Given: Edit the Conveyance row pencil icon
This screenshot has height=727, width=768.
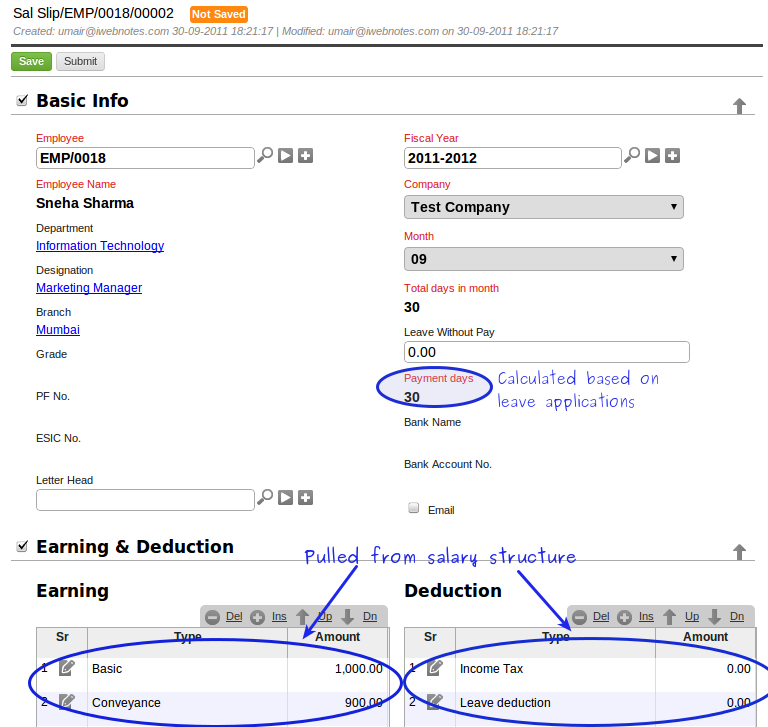Looking at the screenshot, I should 67,702.
